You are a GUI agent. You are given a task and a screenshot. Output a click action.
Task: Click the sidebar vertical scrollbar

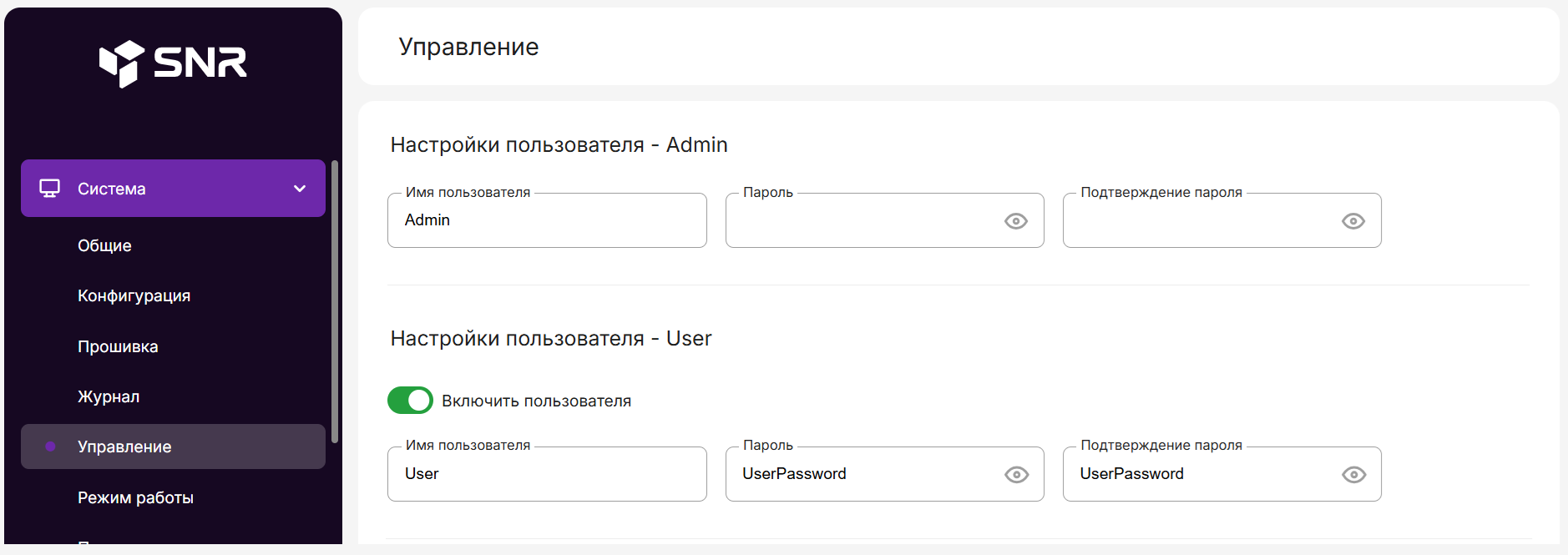click(x=335, y=300)
